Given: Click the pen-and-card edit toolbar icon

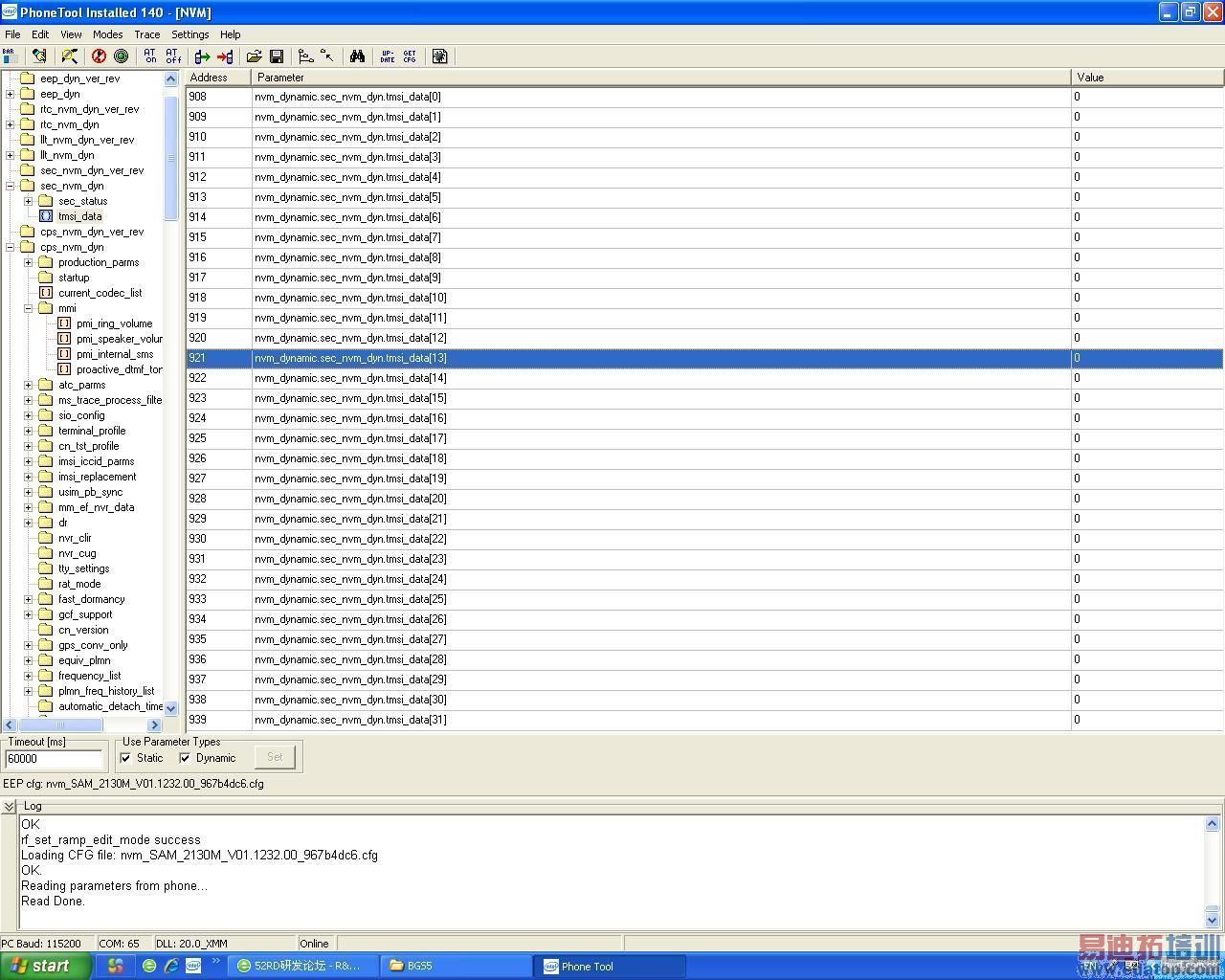Looking at the screenshot, I should [39, 56].
